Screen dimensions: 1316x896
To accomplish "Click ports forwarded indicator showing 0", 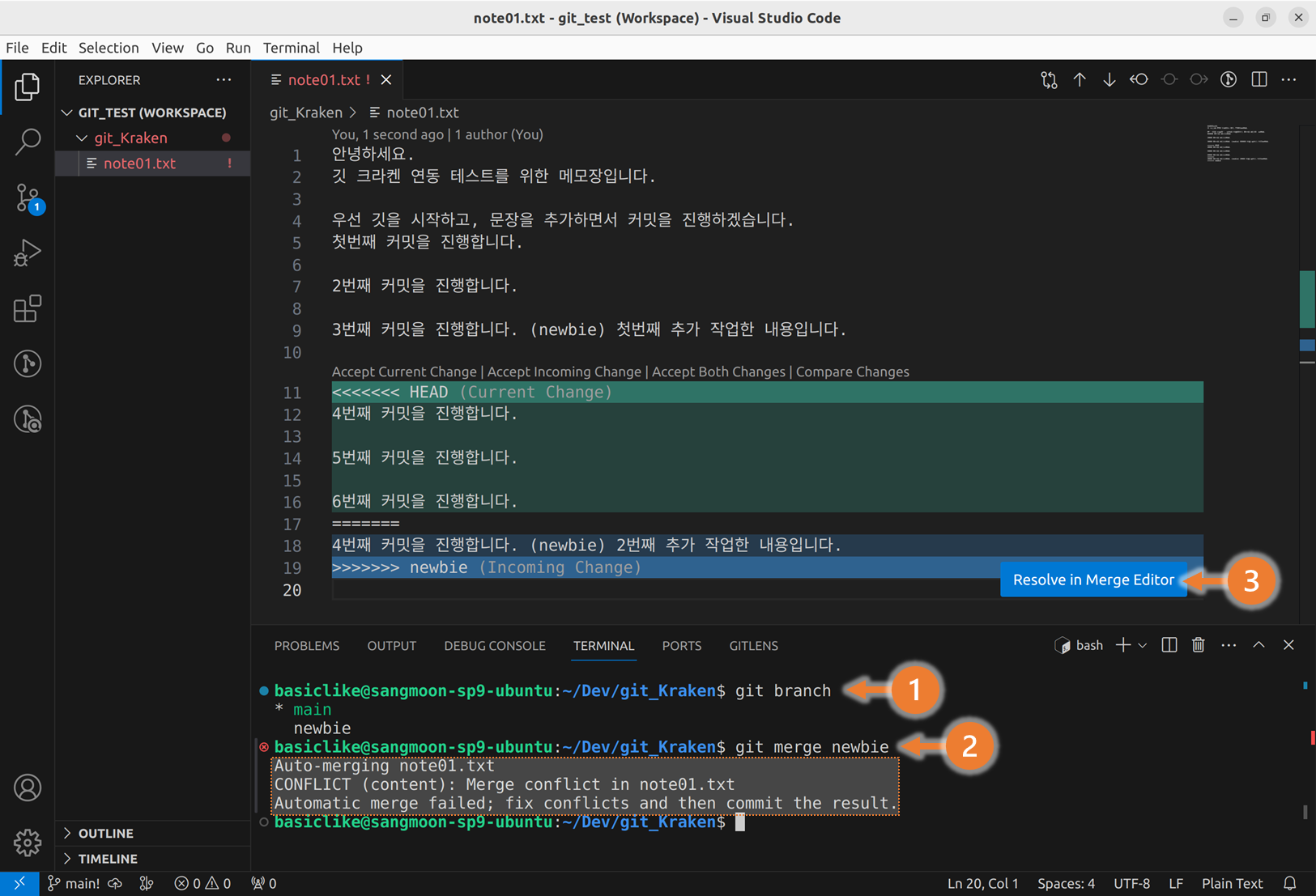I will [264, 883].
